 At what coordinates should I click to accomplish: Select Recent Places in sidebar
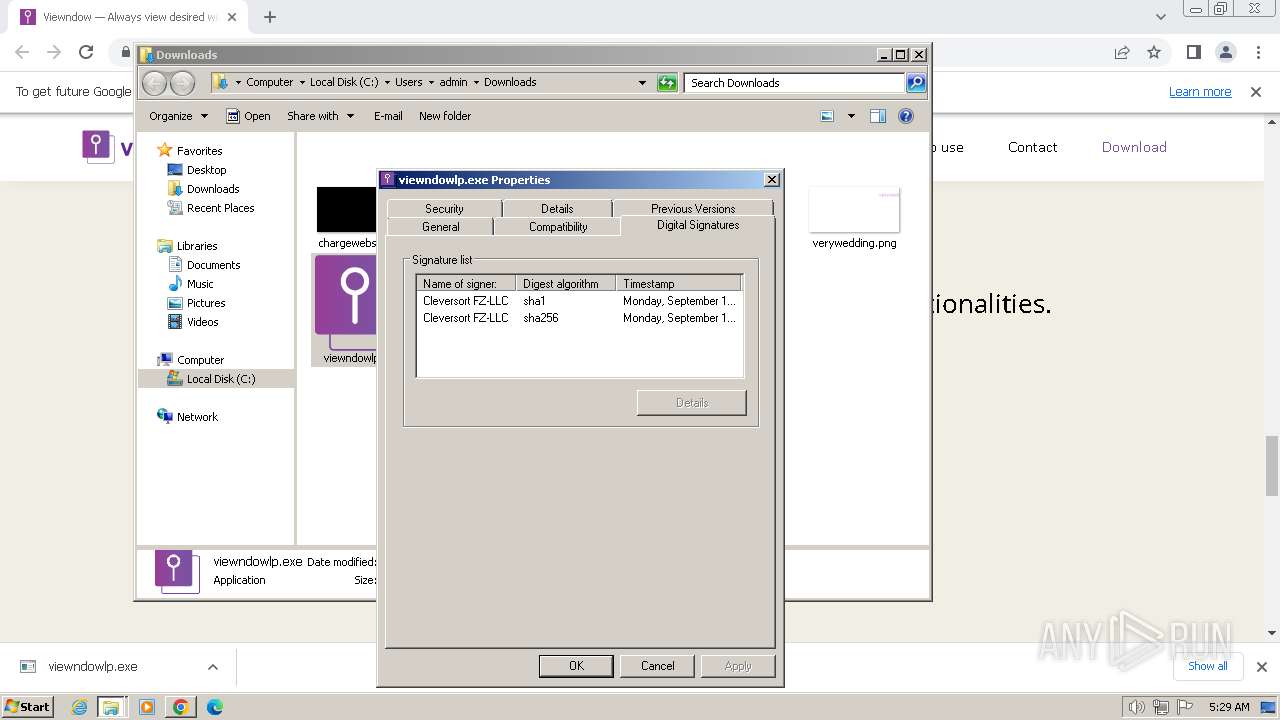[x=220, y=208]
